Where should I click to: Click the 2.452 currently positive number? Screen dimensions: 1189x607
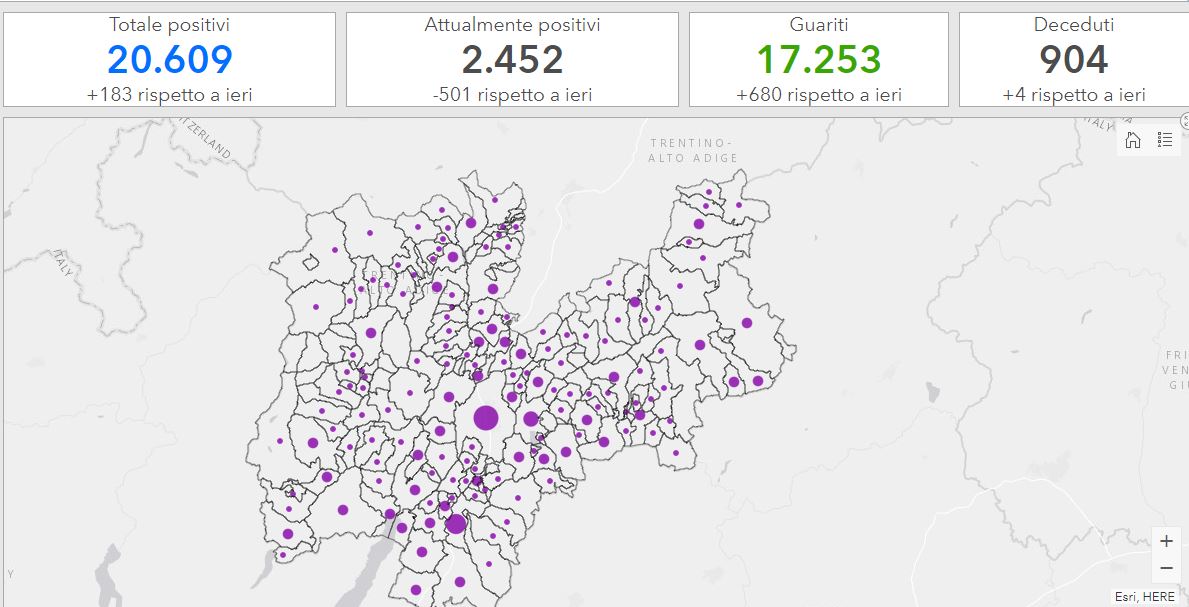tap(512, 60)
